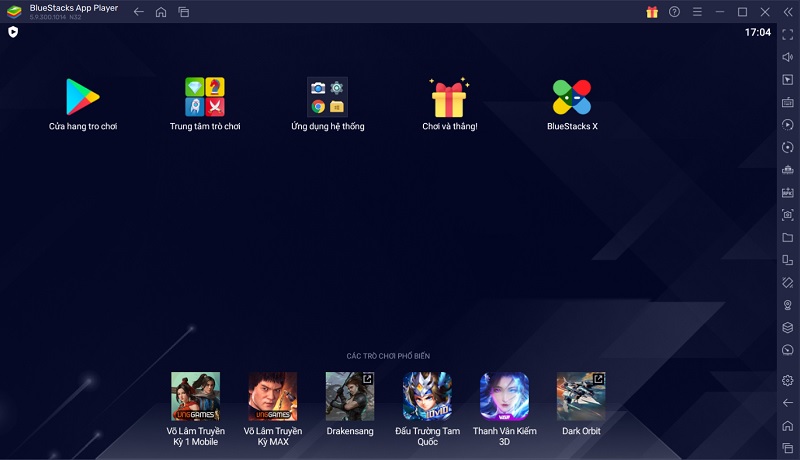Toggle mouse cursor lock in sidebar
Image resolution: width=800 pixels, height=460 pixels.
788,80
